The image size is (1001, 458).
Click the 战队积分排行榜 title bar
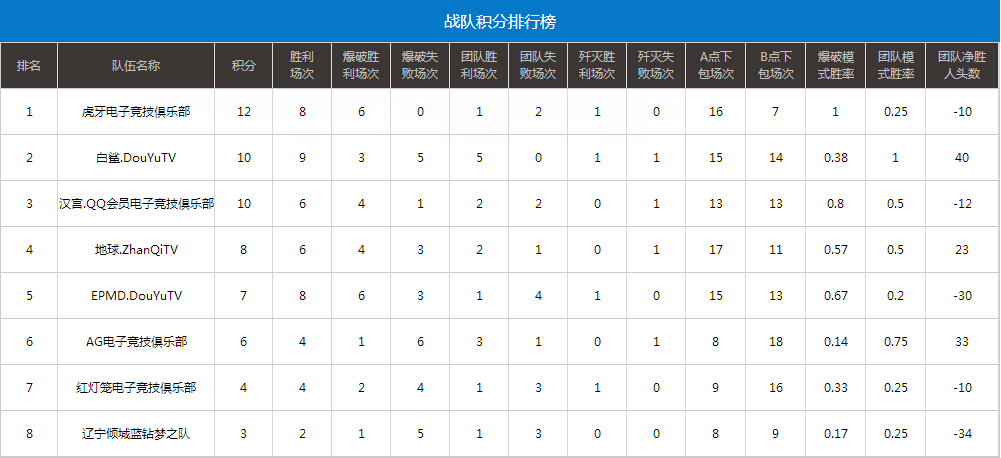click(500, 21)
